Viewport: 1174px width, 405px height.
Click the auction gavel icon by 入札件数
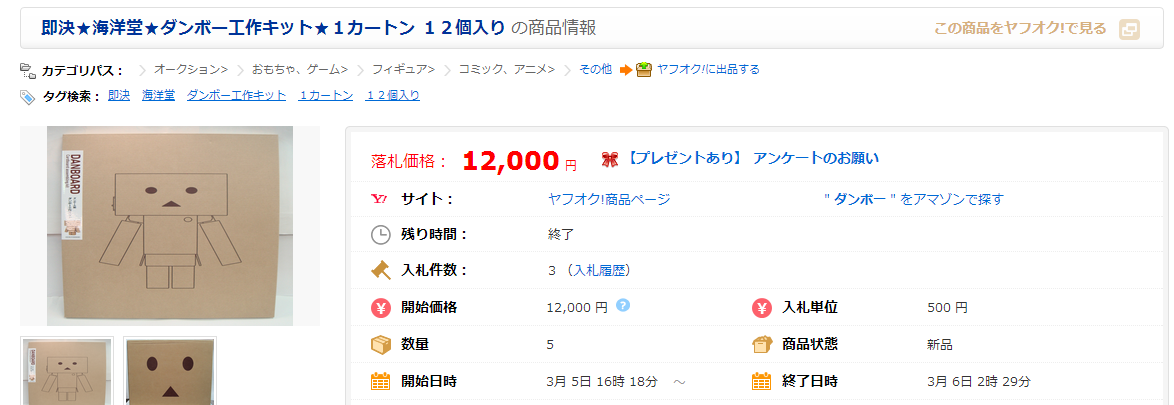pyautogui.click(x=380, y=270)
